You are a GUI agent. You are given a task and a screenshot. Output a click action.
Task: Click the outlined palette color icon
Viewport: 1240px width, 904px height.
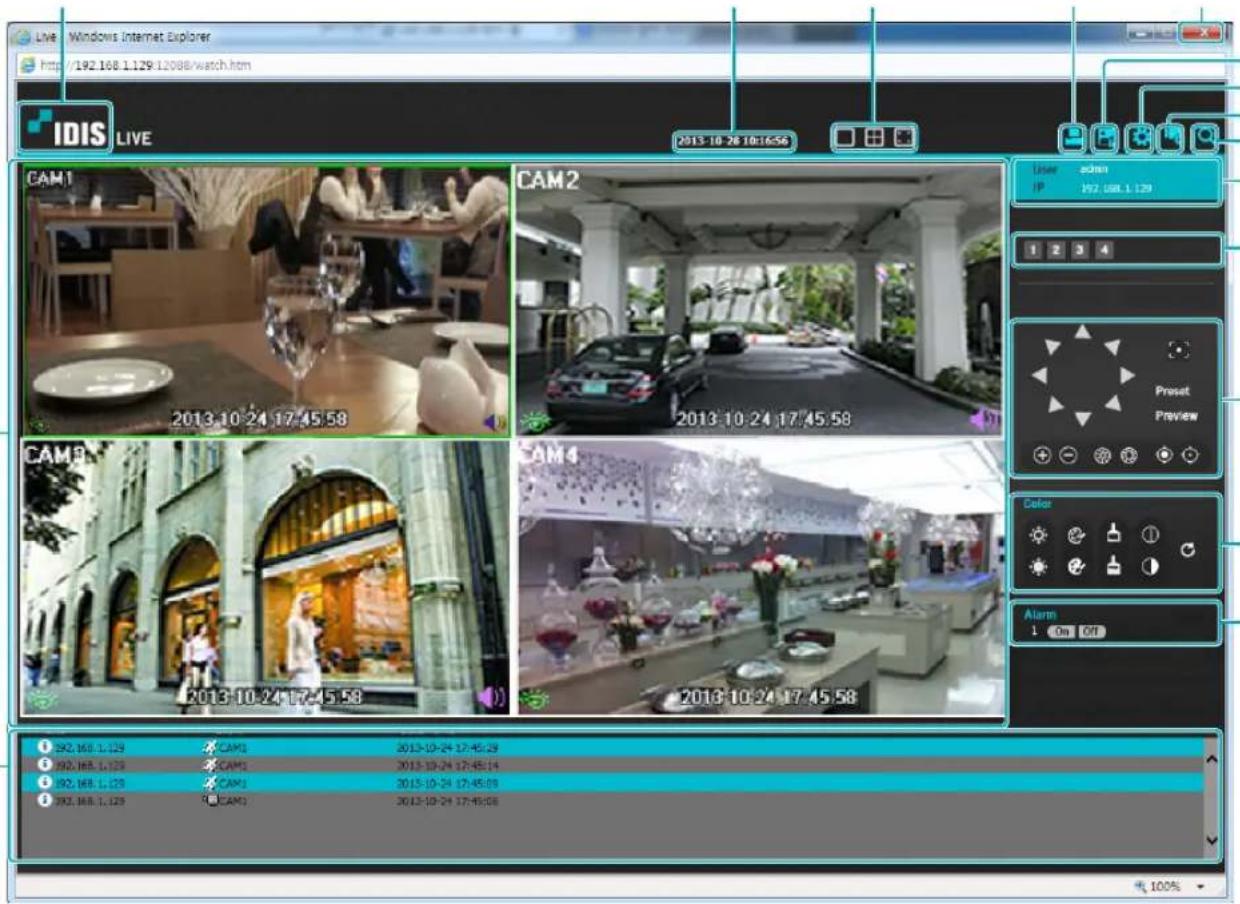click(x=1077, y=537)
